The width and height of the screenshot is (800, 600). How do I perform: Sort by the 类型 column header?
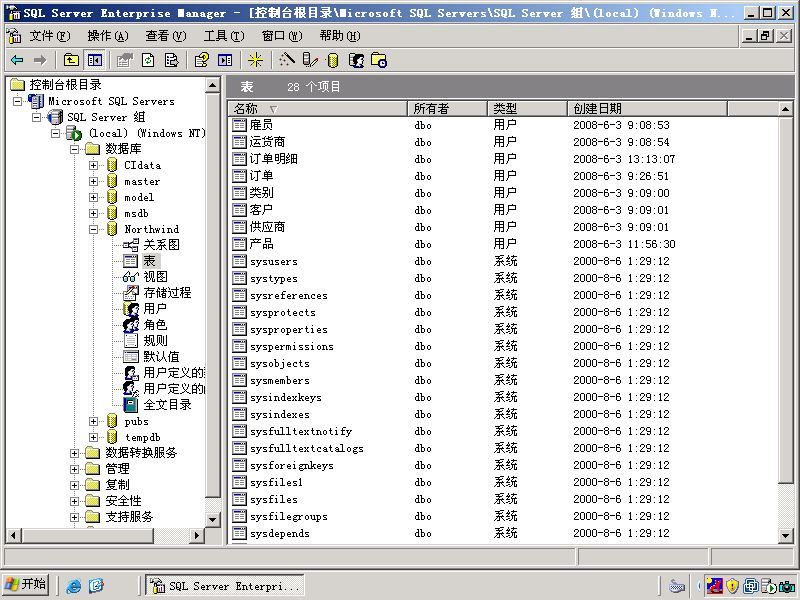point(527,108)
